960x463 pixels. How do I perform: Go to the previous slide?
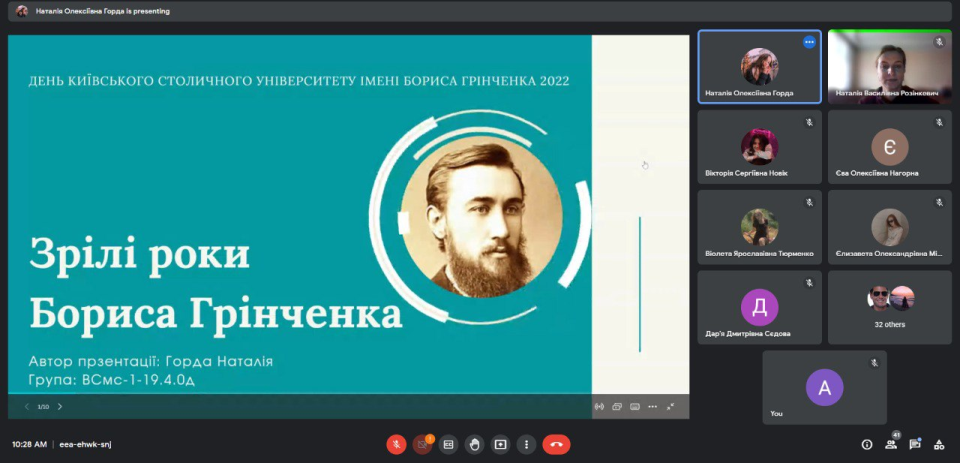pyautogui.click(x=26, y=407)
